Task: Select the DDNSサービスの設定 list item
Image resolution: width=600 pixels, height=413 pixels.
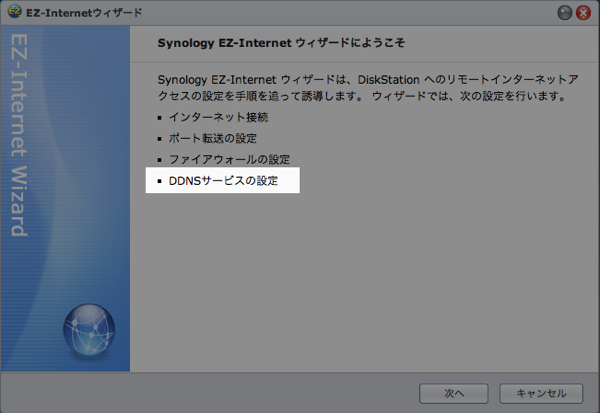Action: point(223,181)
